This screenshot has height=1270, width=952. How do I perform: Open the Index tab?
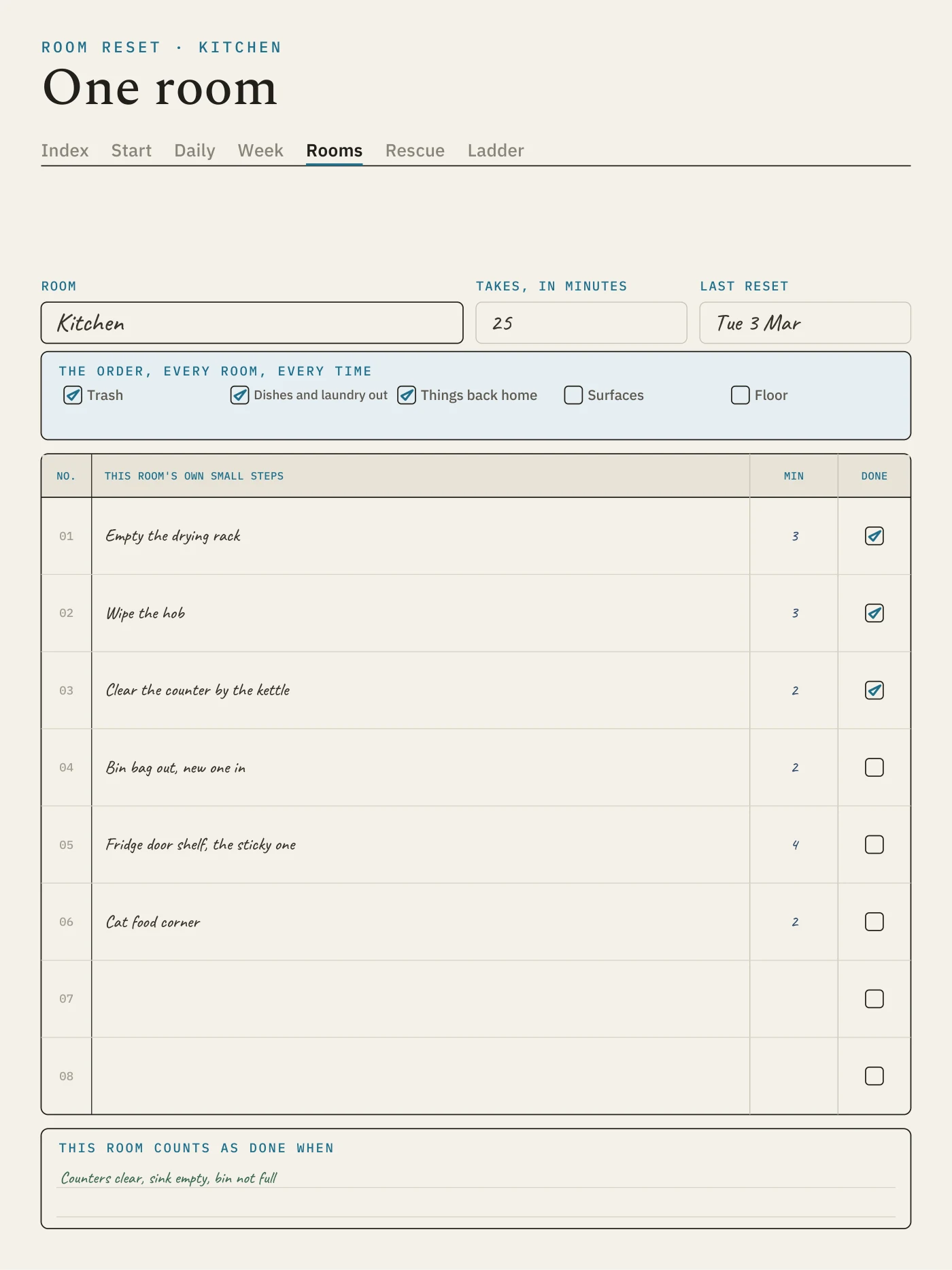(65, 150)
